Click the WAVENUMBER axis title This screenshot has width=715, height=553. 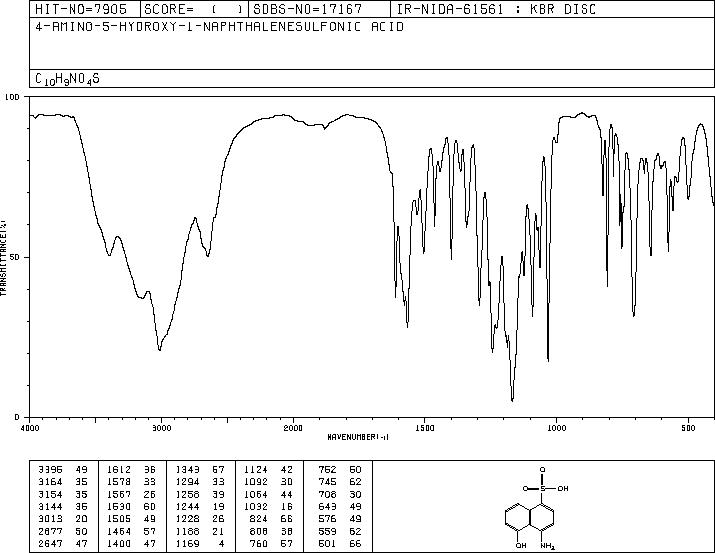pos(358,437)
